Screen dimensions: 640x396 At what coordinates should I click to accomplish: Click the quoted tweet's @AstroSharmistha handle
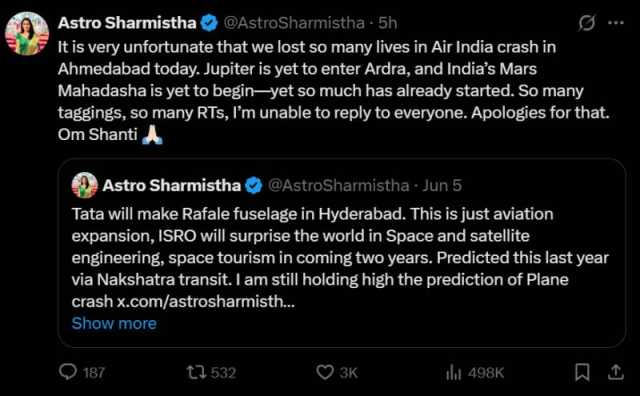click(x=338, y=186)
